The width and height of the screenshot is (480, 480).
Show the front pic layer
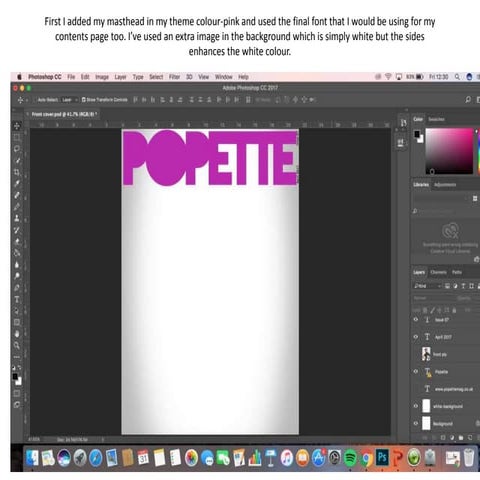pyautogui.click(x=416, y=354)
